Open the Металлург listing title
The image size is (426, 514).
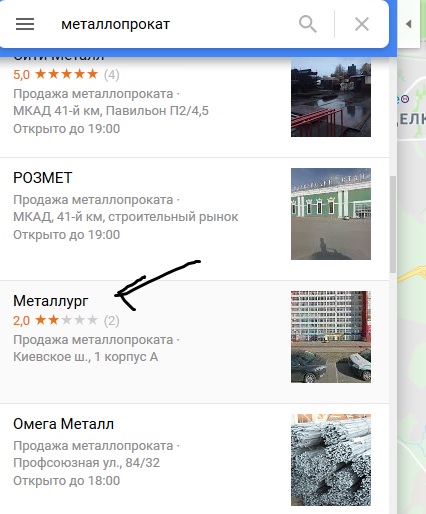tap(51, 301)
